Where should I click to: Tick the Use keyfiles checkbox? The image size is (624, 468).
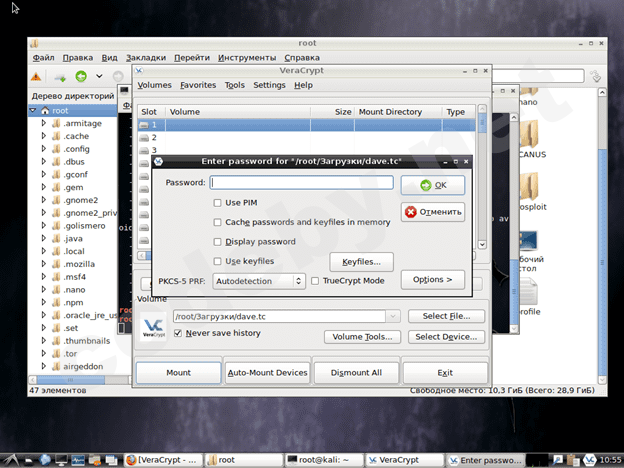pyautogui.click(x=217, y=261)
